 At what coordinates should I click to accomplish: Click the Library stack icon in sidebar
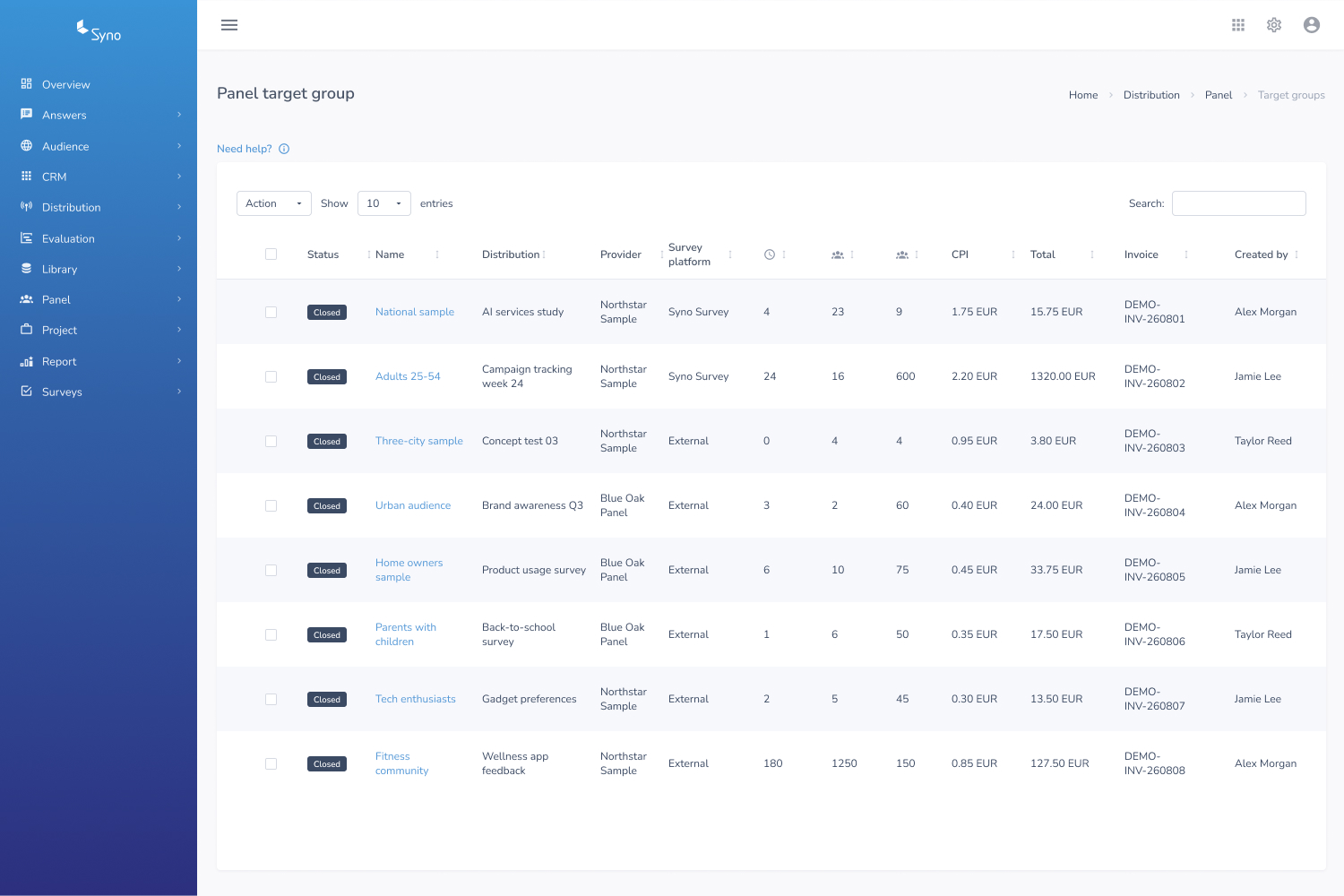27,269
